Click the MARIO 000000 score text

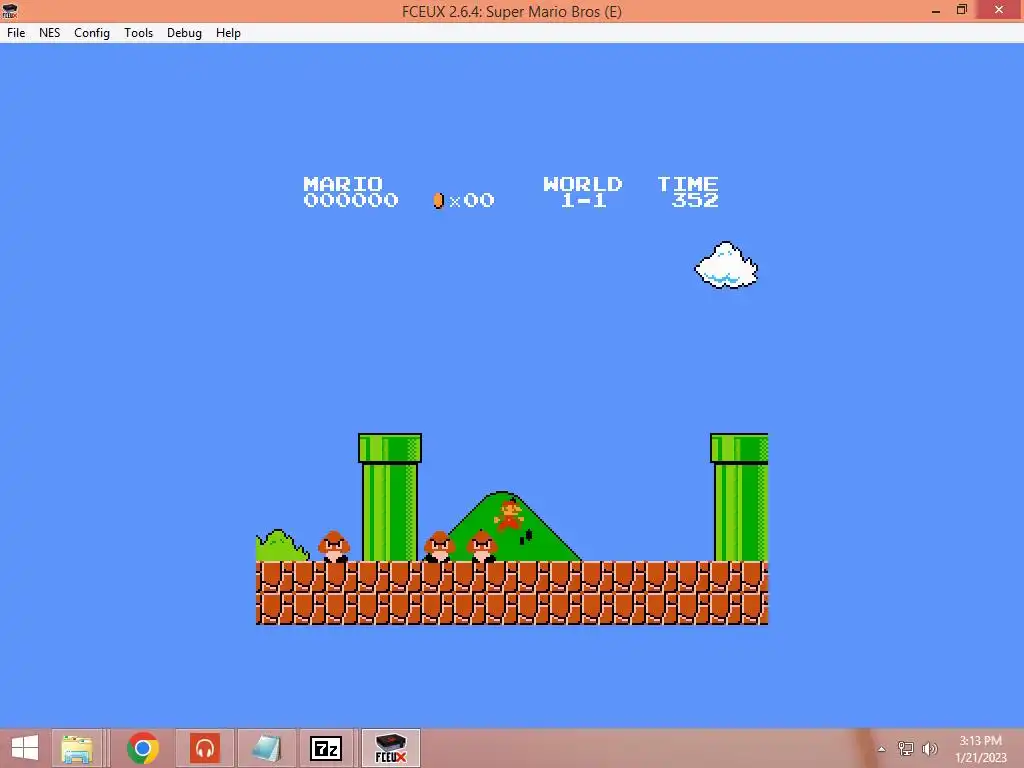[x=351, y=192]
